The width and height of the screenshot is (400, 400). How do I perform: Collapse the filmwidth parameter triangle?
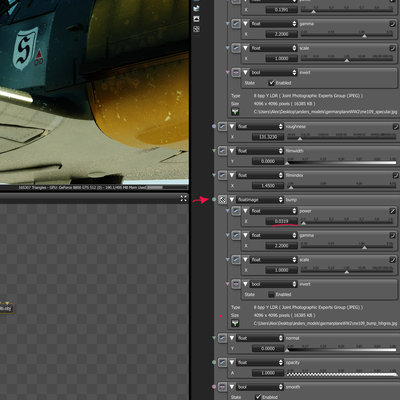[232, 151]
